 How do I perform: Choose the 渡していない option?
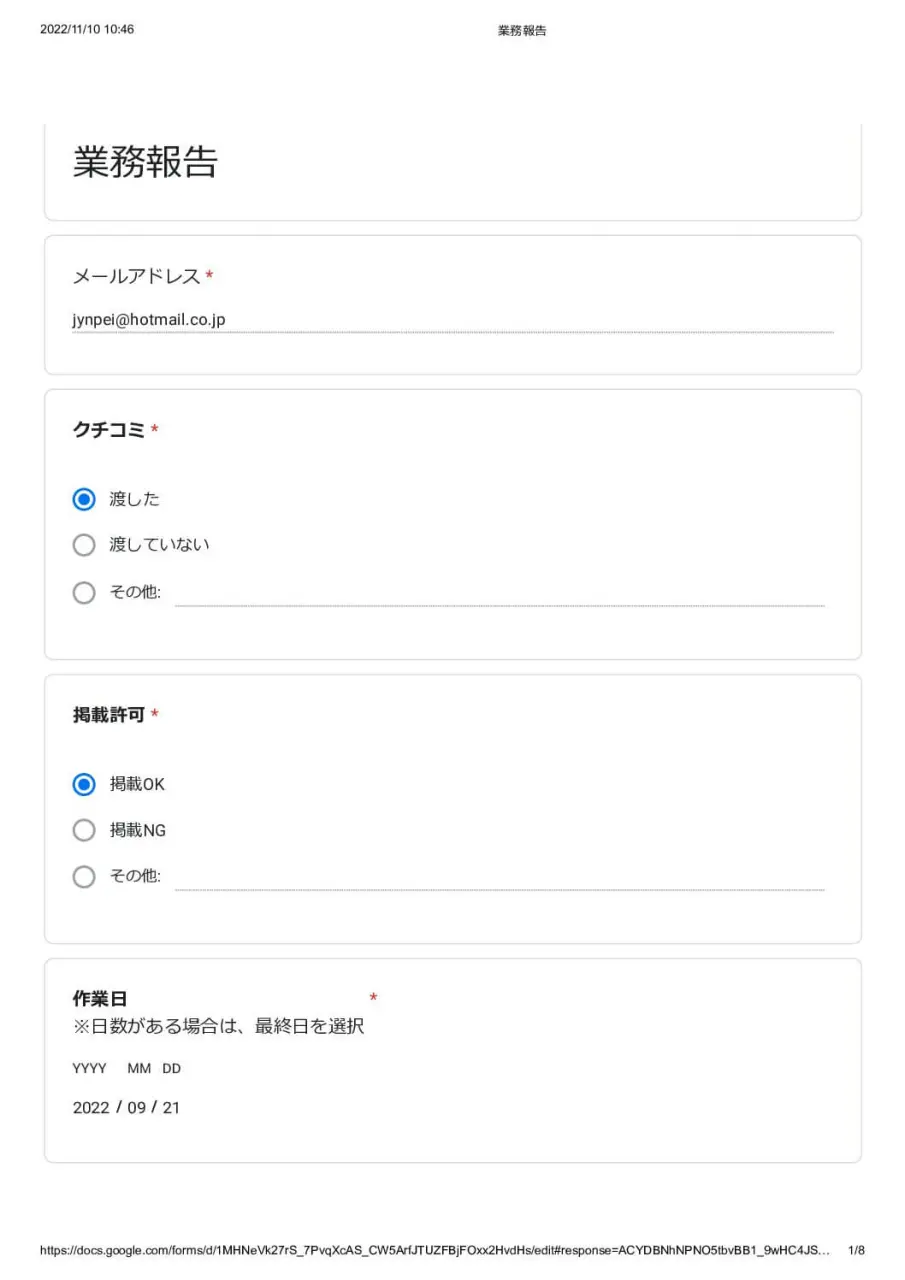[84, 545]
